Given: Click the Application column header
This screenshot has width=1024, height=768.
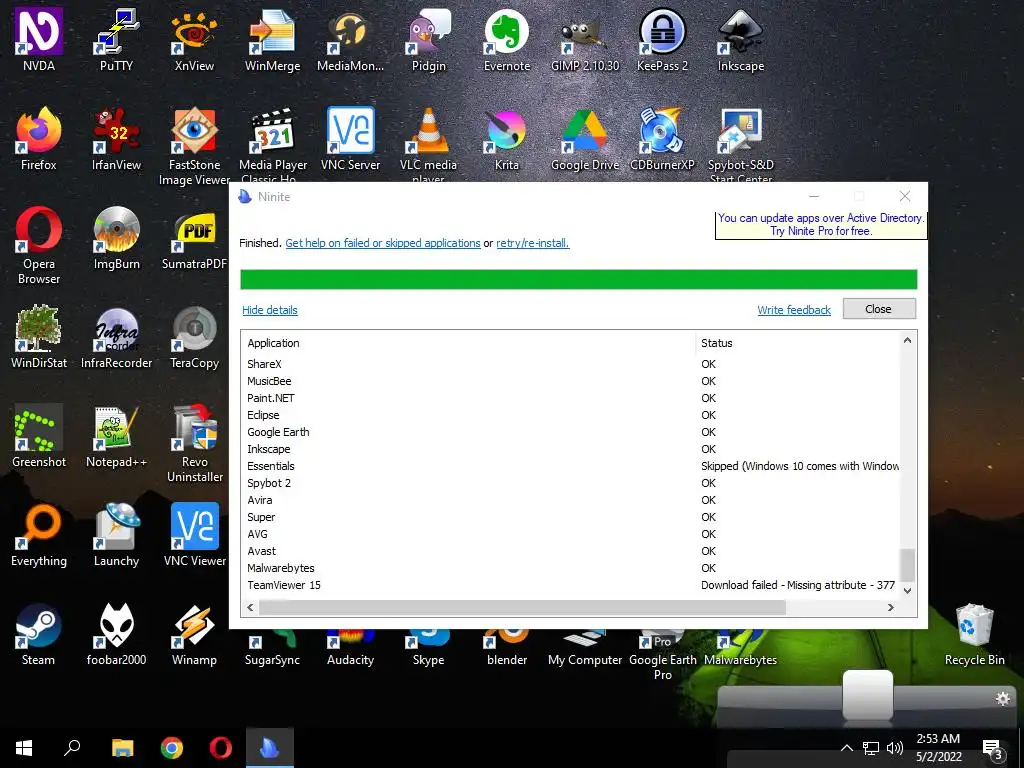Looking at the screenshot, I should click(x=468, y=343).
